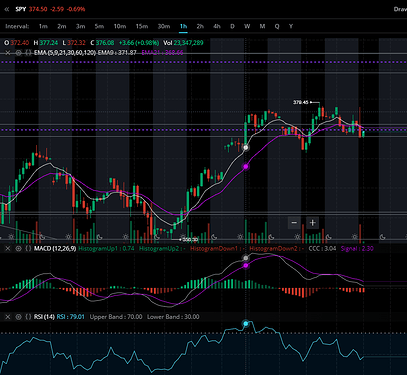Click the O 372.40 open value

tap(16, 43)
